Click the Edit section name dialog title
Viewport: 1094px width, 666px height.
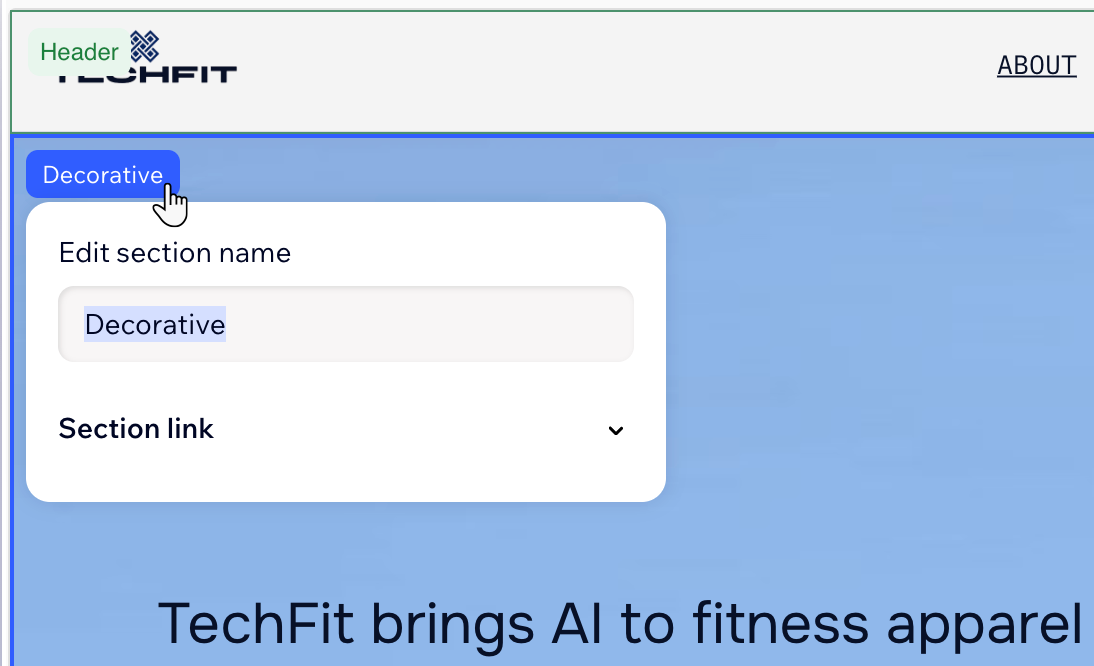point(174,252)
